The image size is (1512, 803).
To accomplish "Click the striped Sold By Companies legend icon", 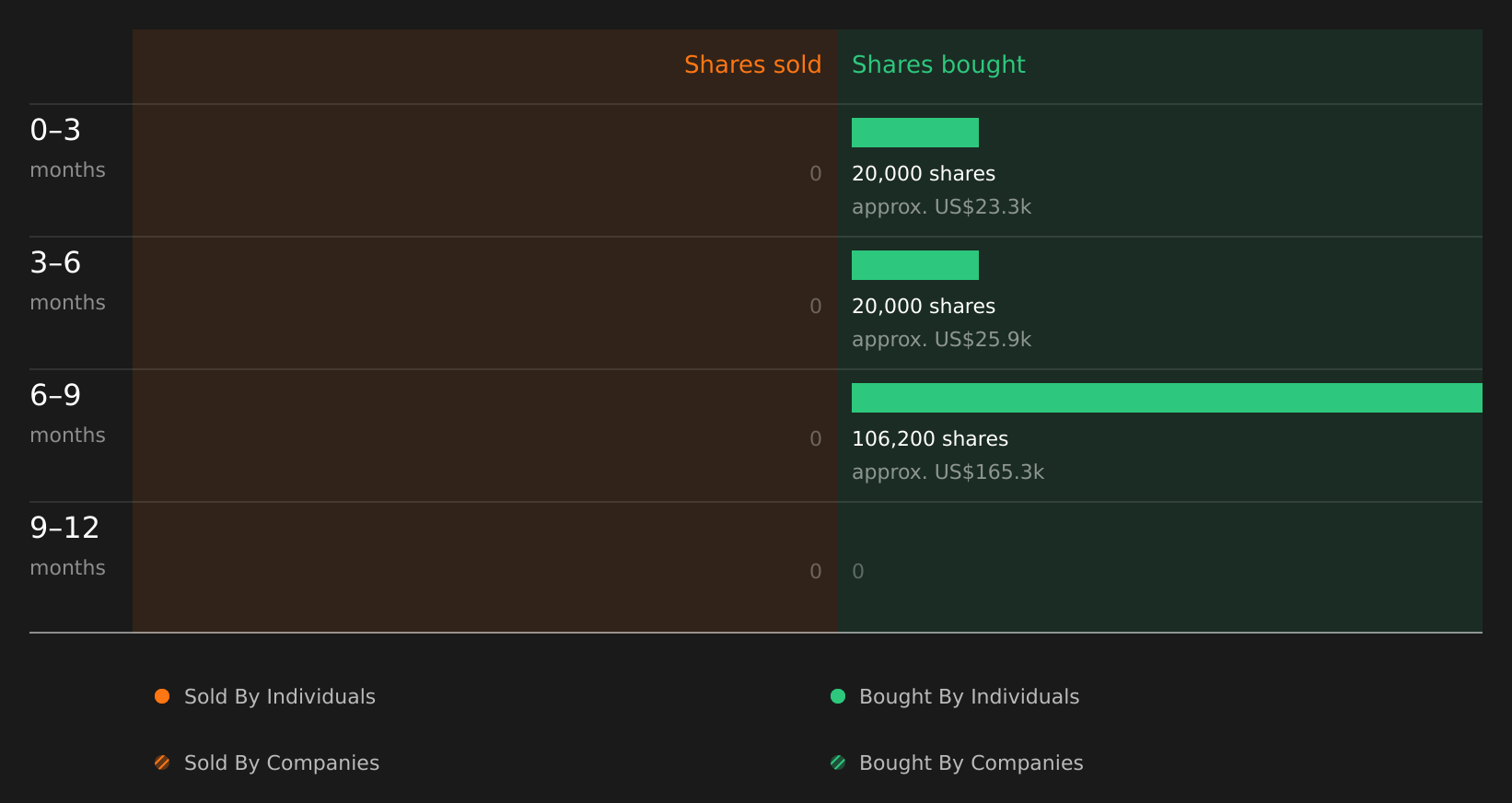I will [162, 762].
